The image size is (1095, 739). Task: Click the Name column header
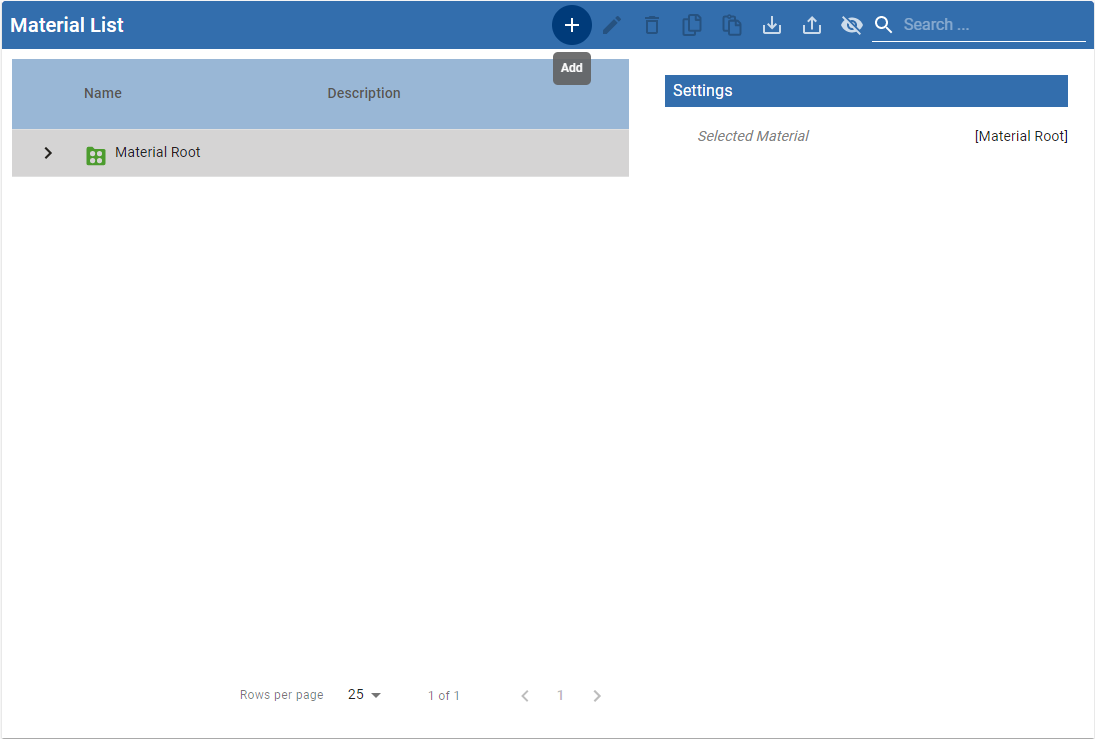pos(103,93)
